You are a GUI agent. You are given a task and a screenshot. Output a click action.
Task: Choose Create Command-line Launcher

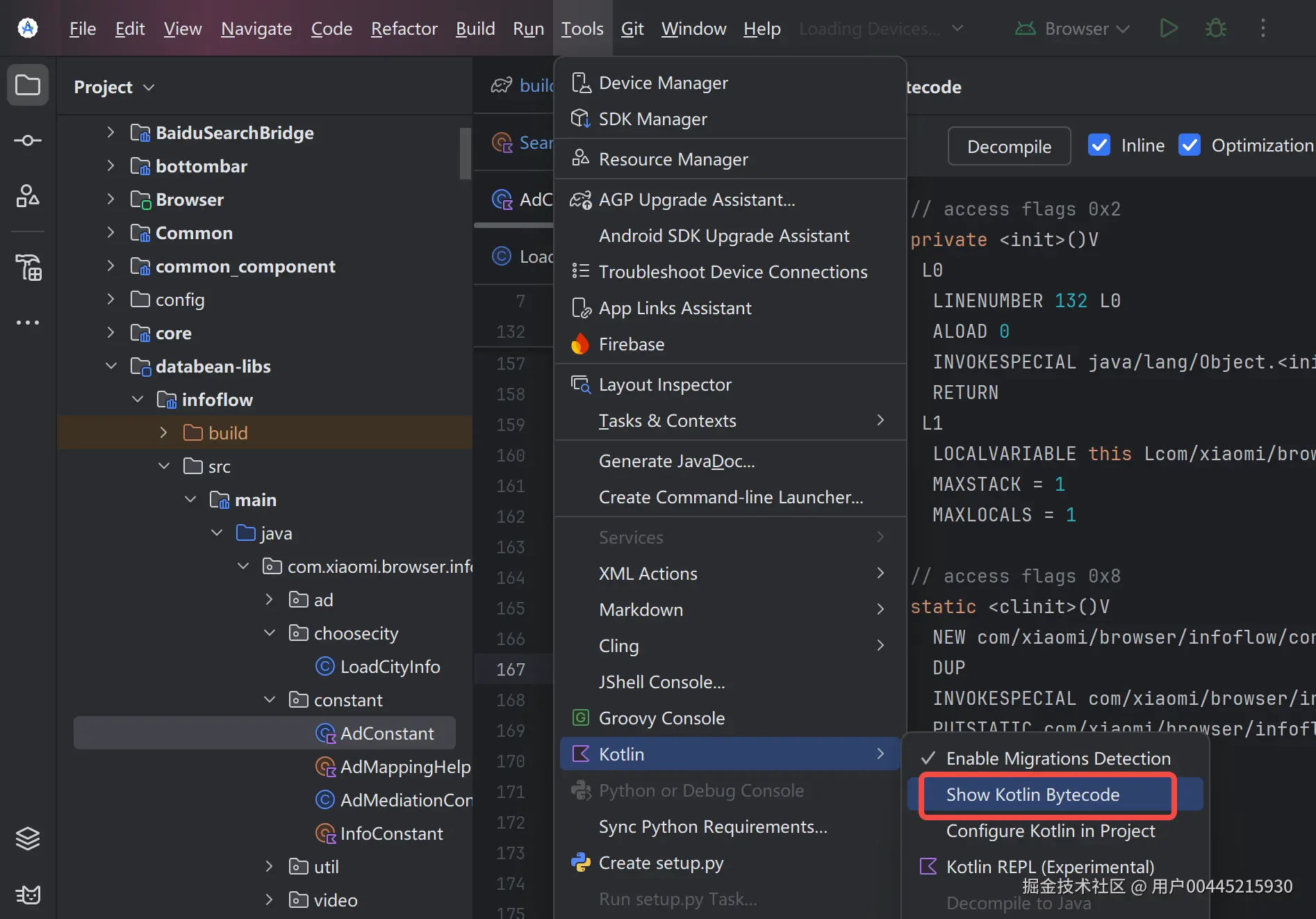730,497
